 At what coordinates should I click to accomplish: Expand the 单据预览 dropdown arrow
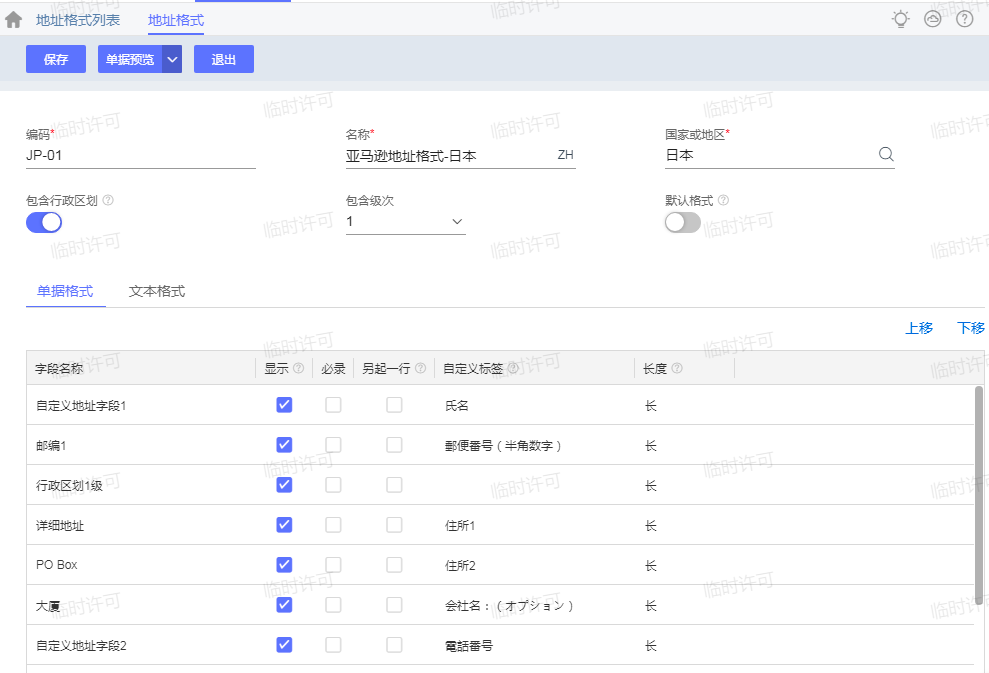pos(172,59)
